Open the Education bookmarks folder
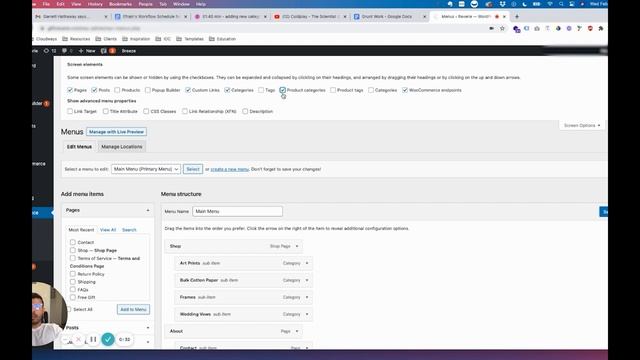This screenshot has width=640, height=360. click(222, 39)
